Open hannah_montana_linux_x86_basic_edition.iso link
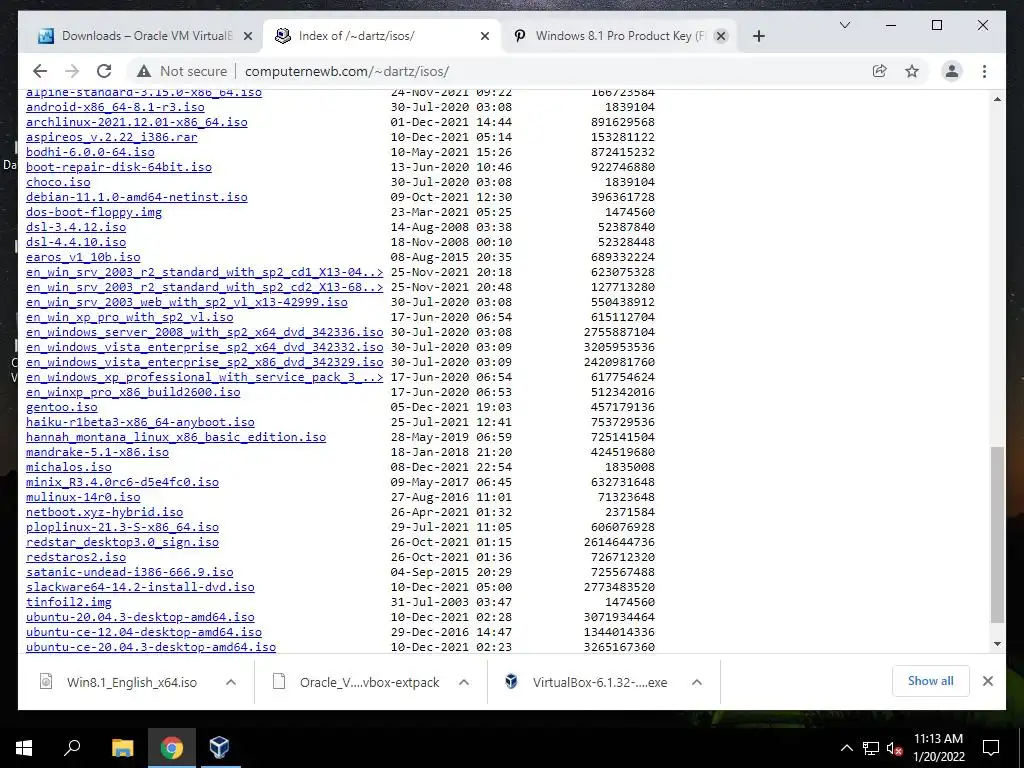1024x768 pixels. [176, 438]
